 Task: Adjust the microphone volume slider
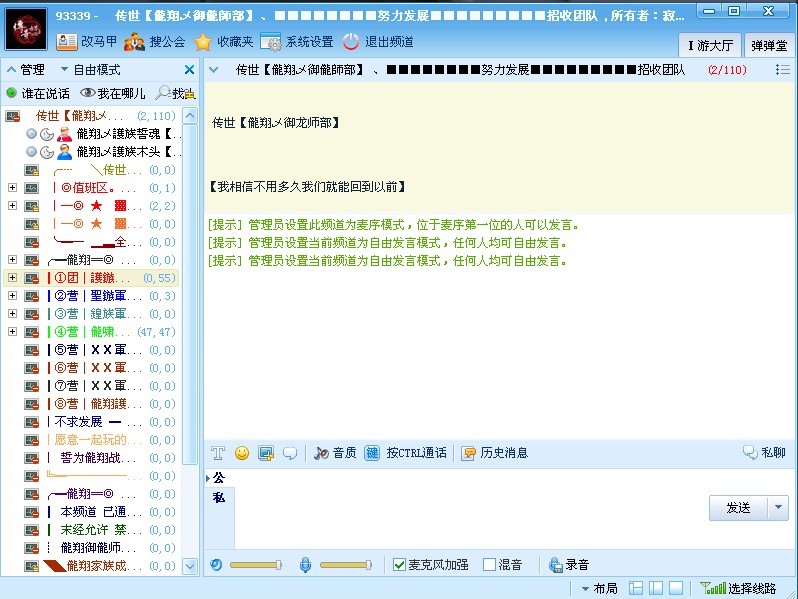point(346,565)
